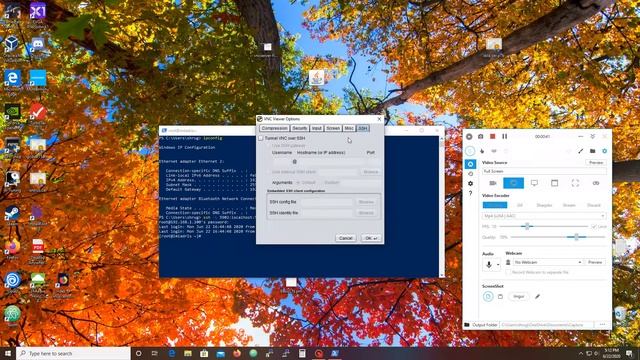Select the Discord desktop shortcut
Screen dimensions: 640x360
tap(38, 45)
